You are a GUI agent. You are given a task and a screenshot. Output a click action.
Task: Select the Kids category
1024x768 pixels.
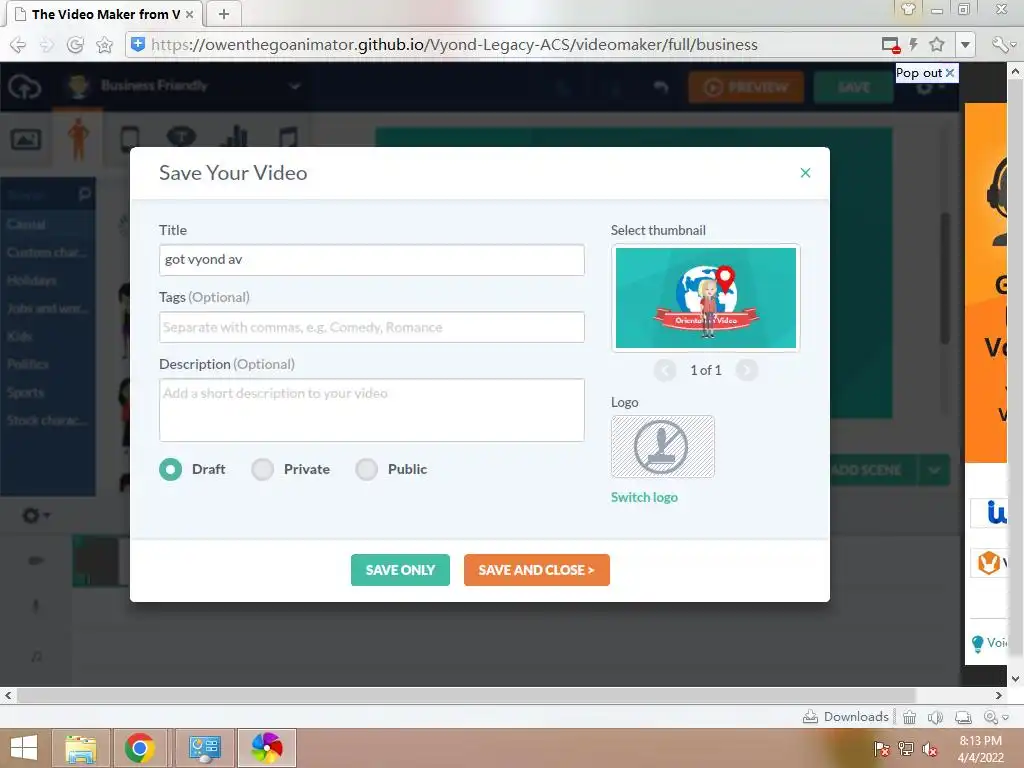pos(47,336)
